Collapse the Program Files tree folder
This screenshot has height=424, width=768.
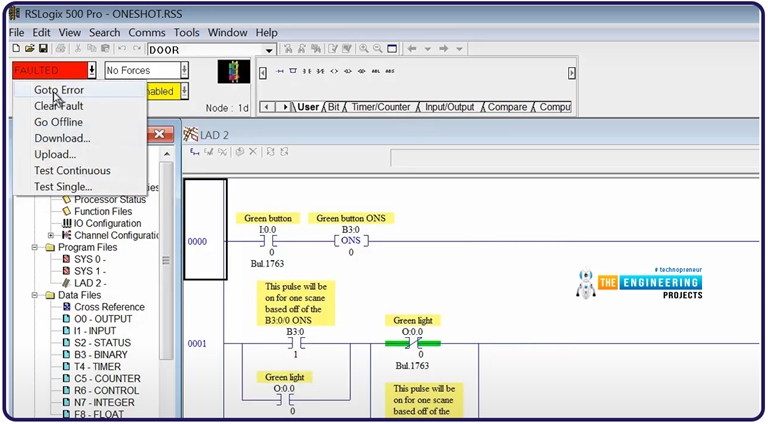(35, 247)
